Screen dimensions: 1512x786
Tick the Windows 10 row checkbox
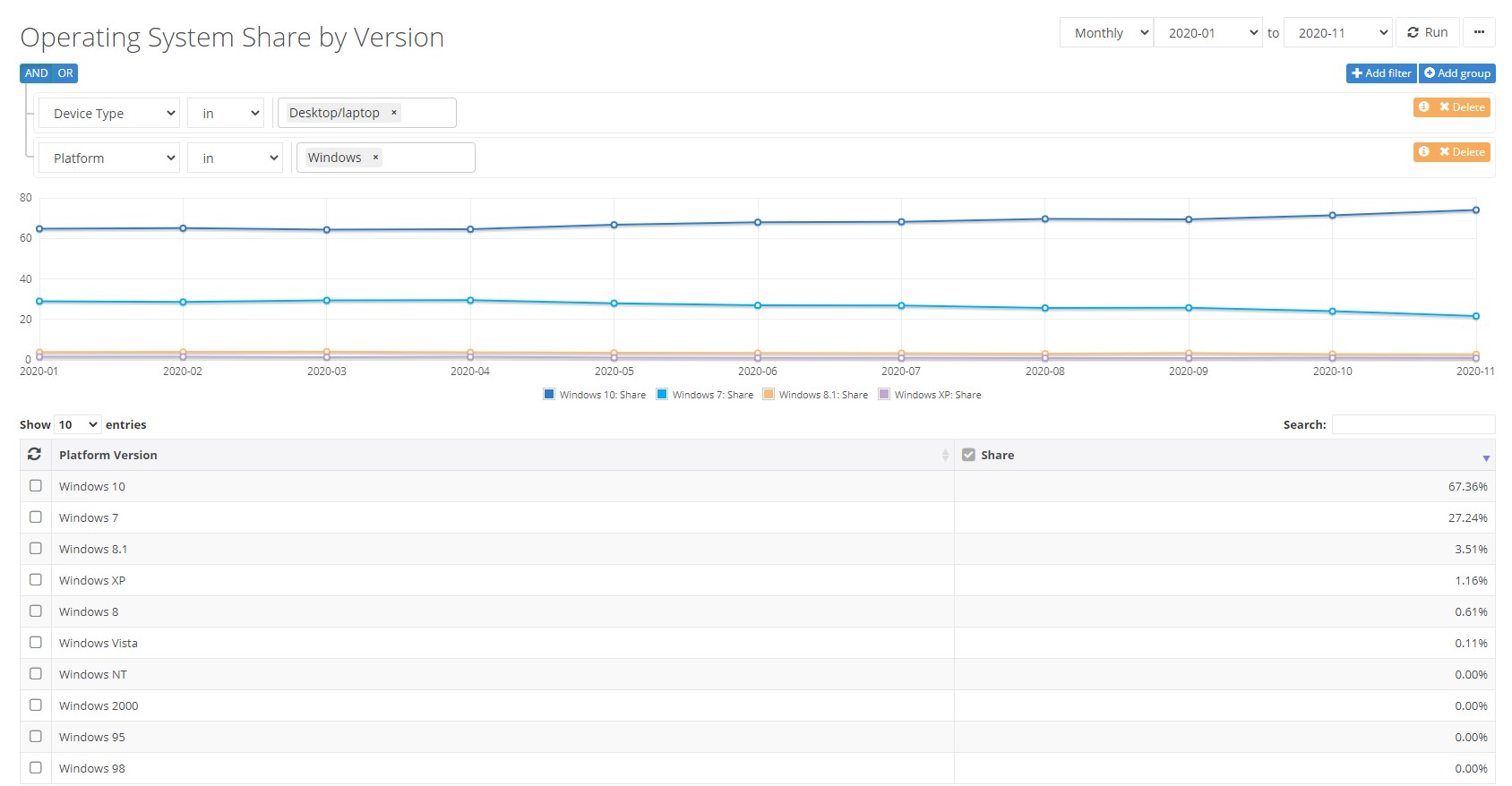pos(36,486)
